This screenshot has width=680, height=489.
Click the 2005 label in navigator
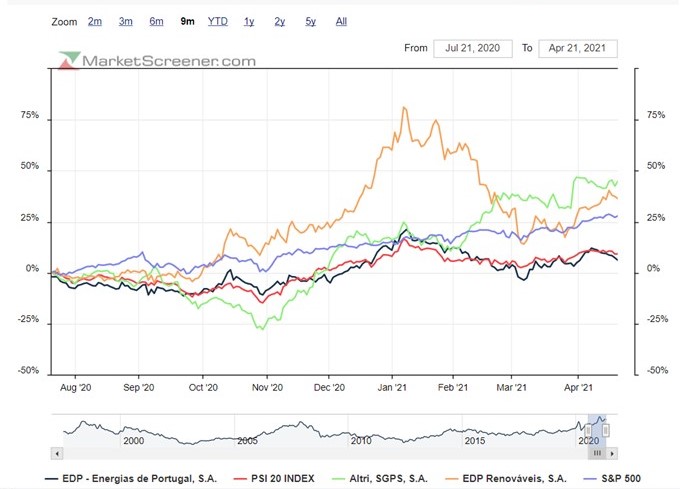[248, 441]
